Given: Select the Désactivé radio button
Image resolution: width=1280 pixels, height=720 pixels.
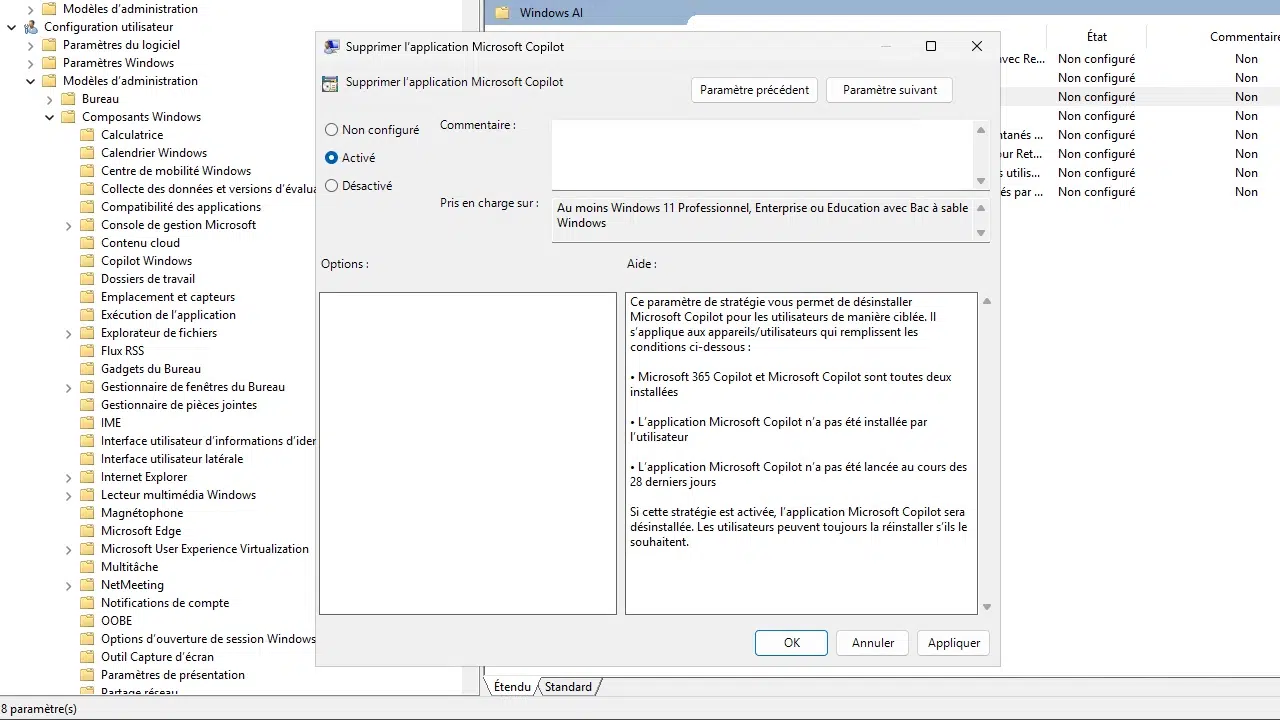Looking at the screenshot, I should [331, 185].
